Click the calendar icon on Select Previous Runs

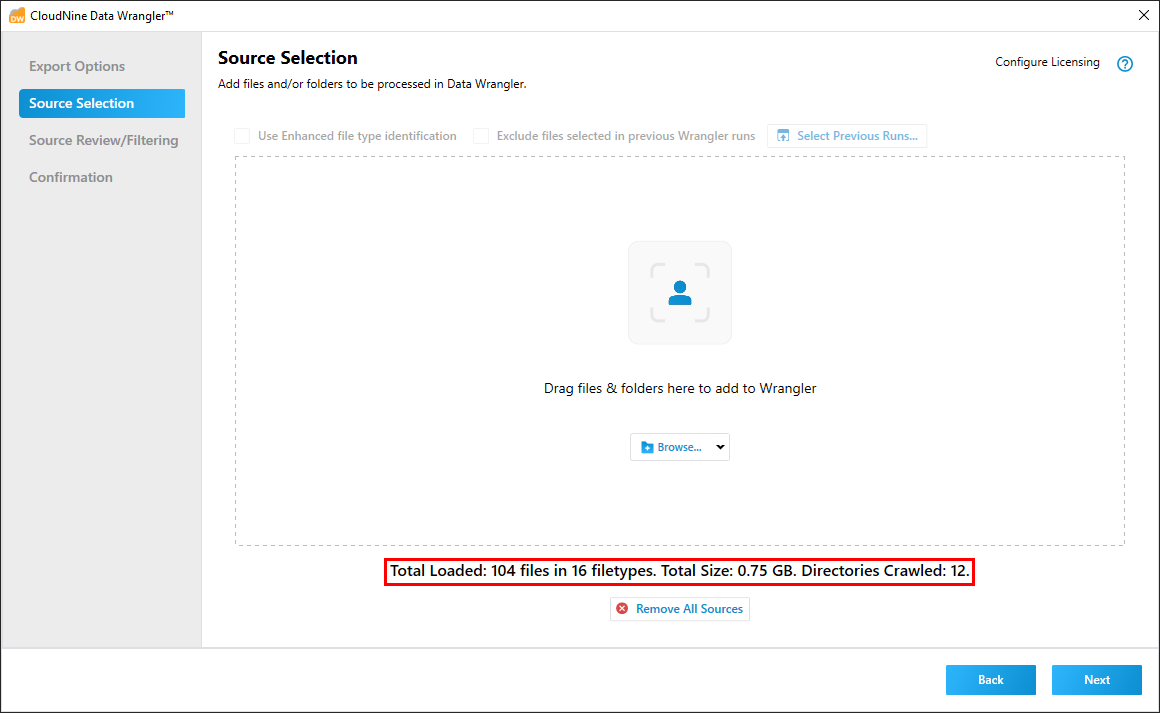point(783,136)
